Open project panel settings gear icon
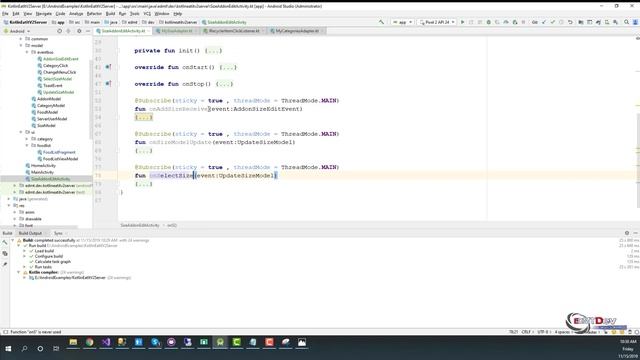This screenshot has width=640, height=360. (79, 31)
